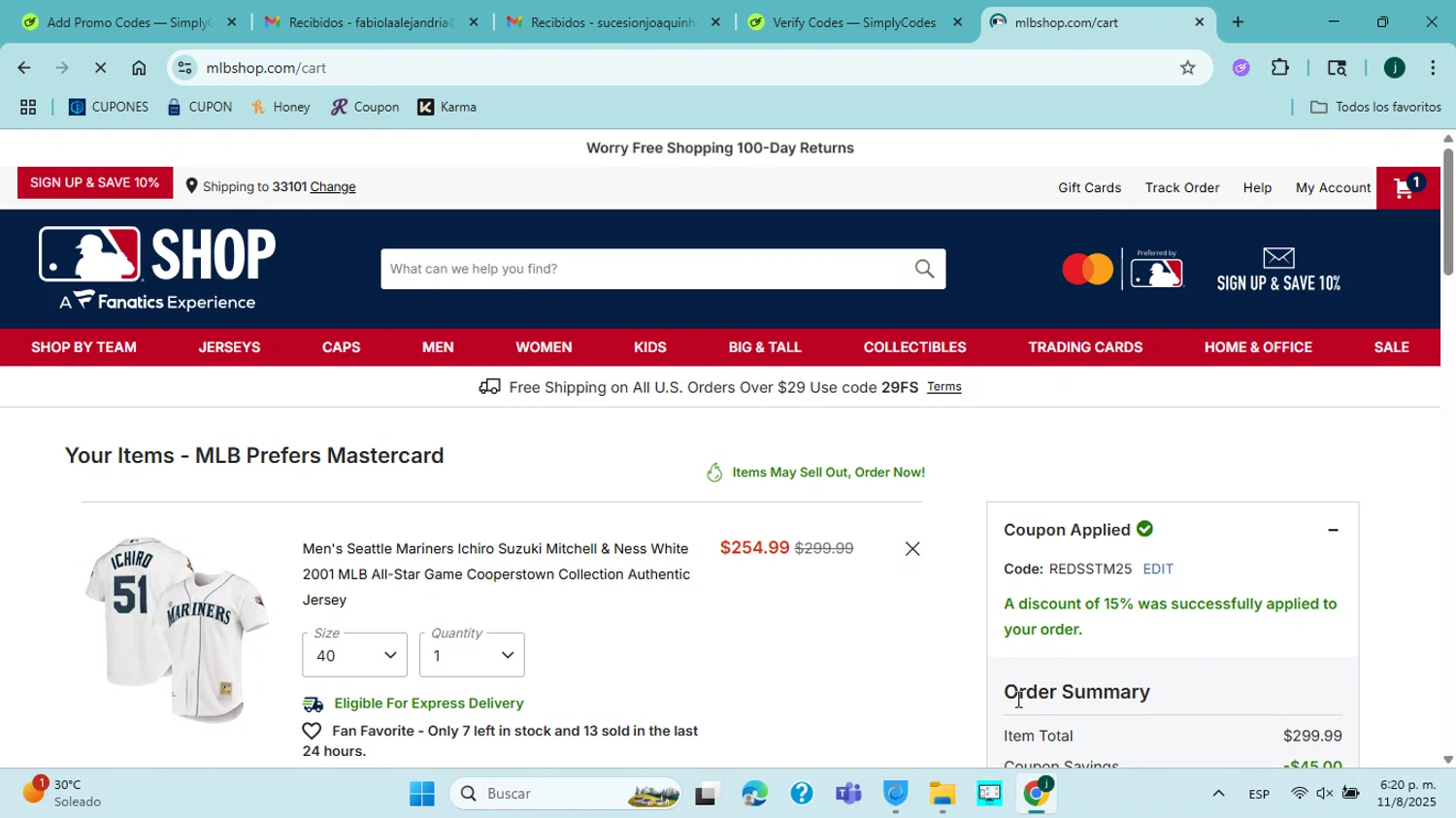The image size is (1456, 818).
Task: Open the Honey bookmark
Action: pyautogui.click(x=281, y=107)
